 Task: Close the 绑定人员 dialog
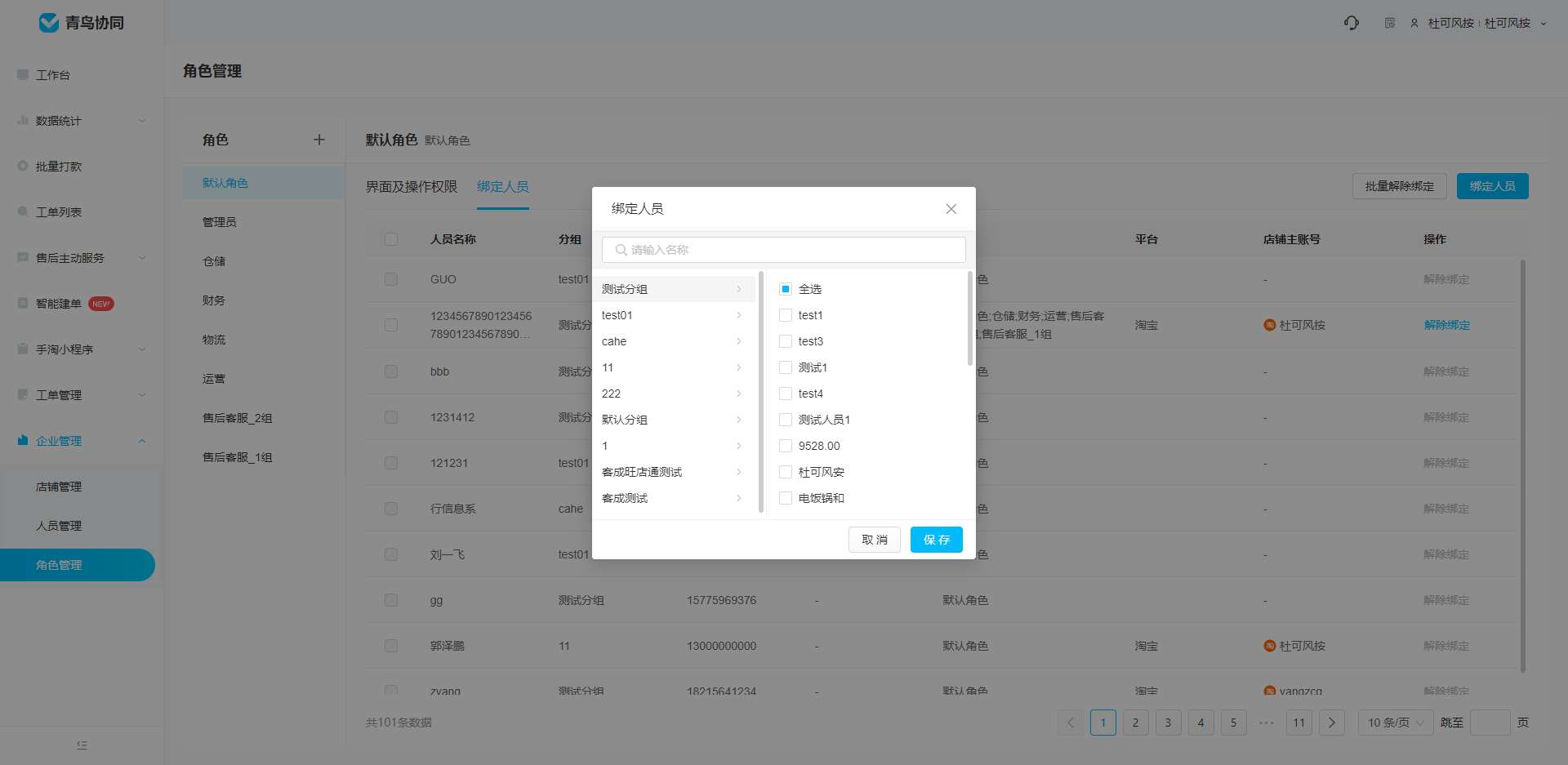951,209
